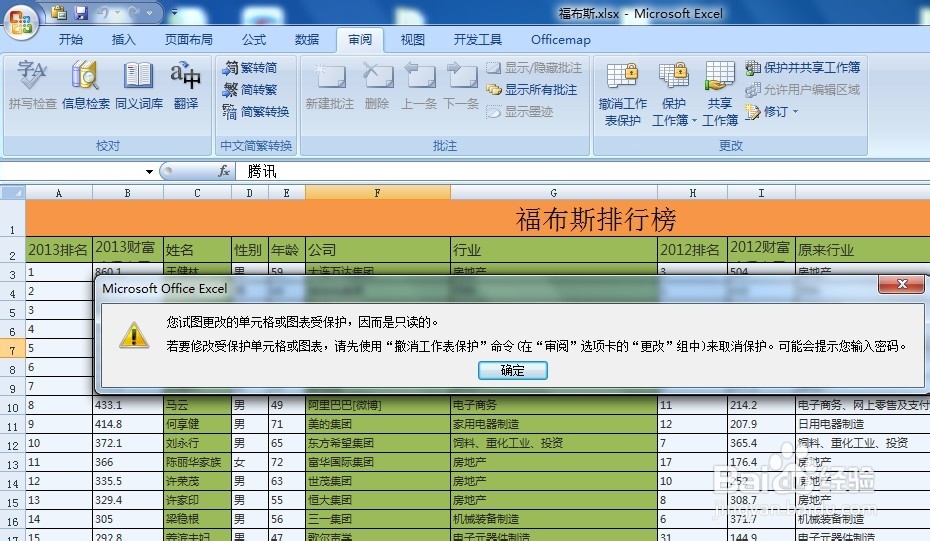Click the 福布斯排行榜 title cell
The height and width of the screenshot is (541, 930).
[x=595, y=219]
